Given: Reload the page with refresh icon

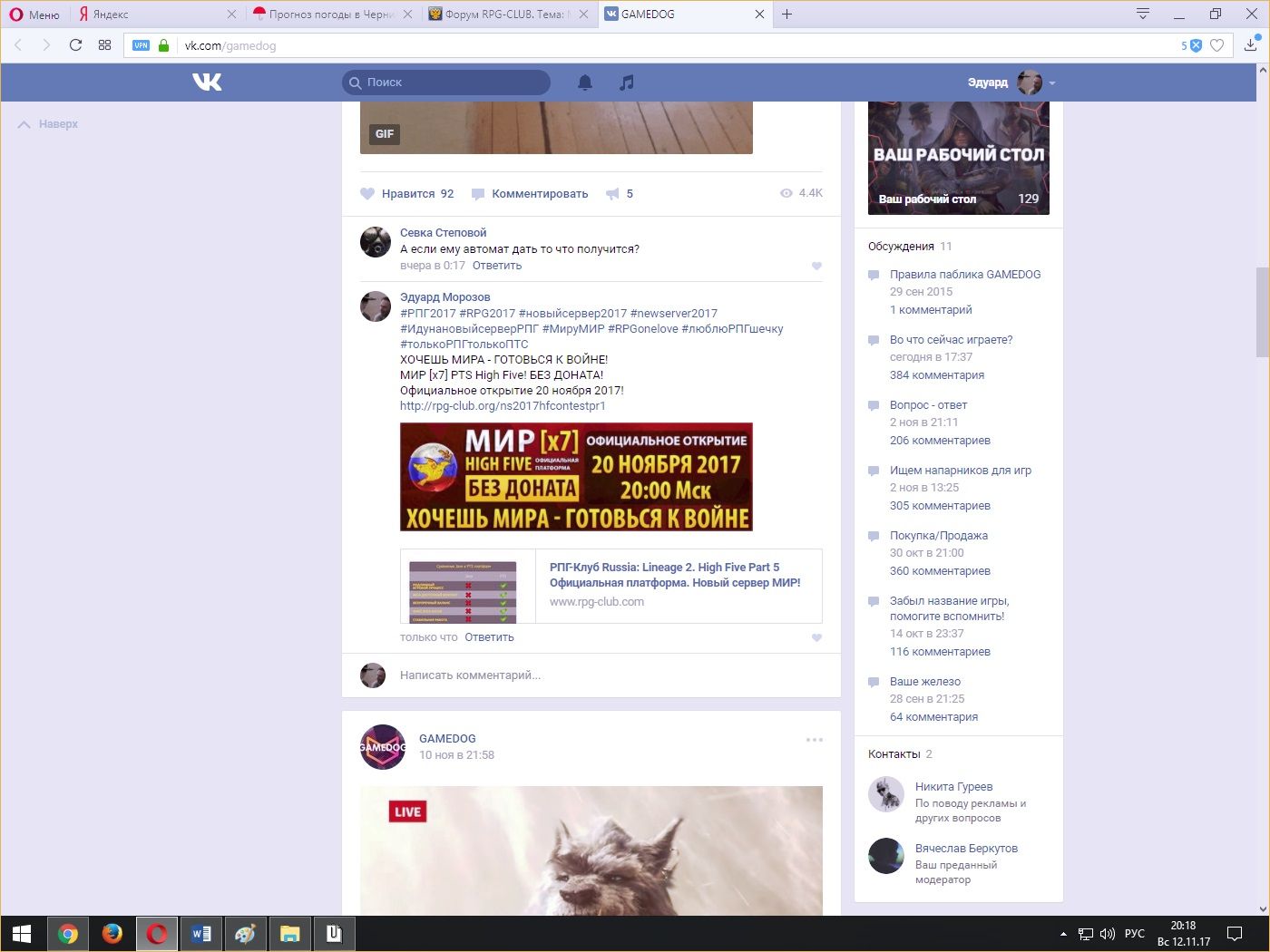Looking at the screenshot, I should [75, 45].
